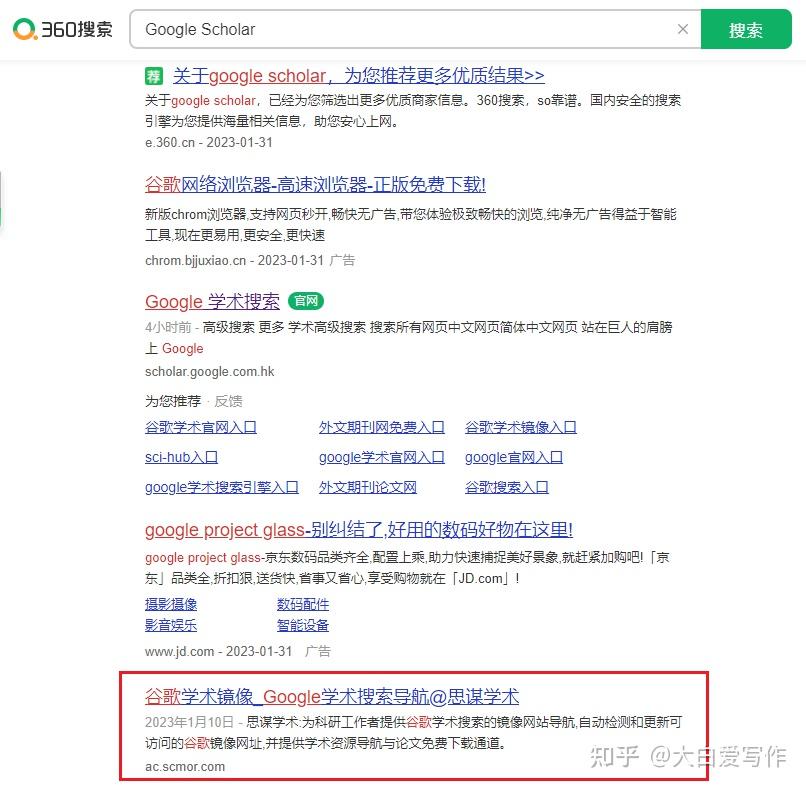Open 智能设备 sublink under JD ad
The image size is (806, 789).
pyautogui.click(x=303, y=625)
